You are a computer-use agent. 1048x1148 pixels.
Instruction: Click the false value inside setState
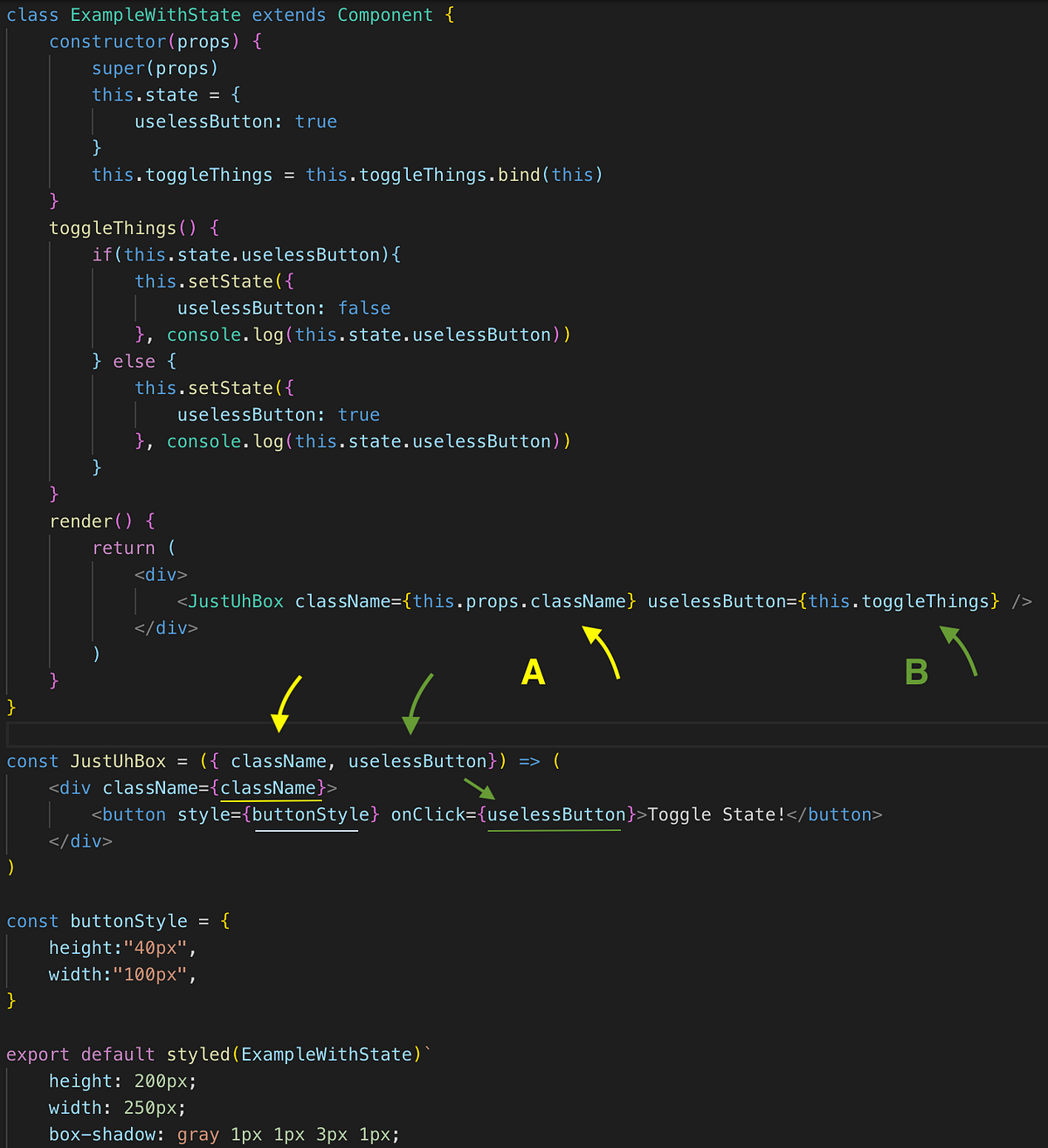(364, 308)
